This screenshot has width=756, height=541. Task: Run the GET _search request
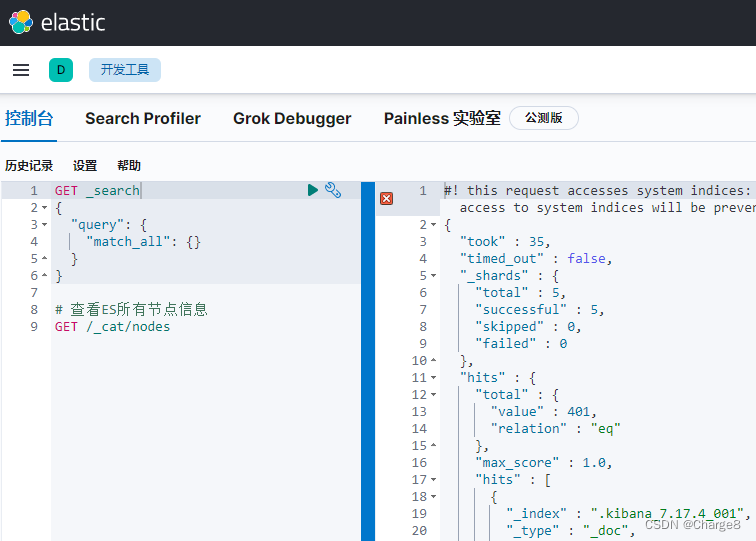(x=312, y=190)
